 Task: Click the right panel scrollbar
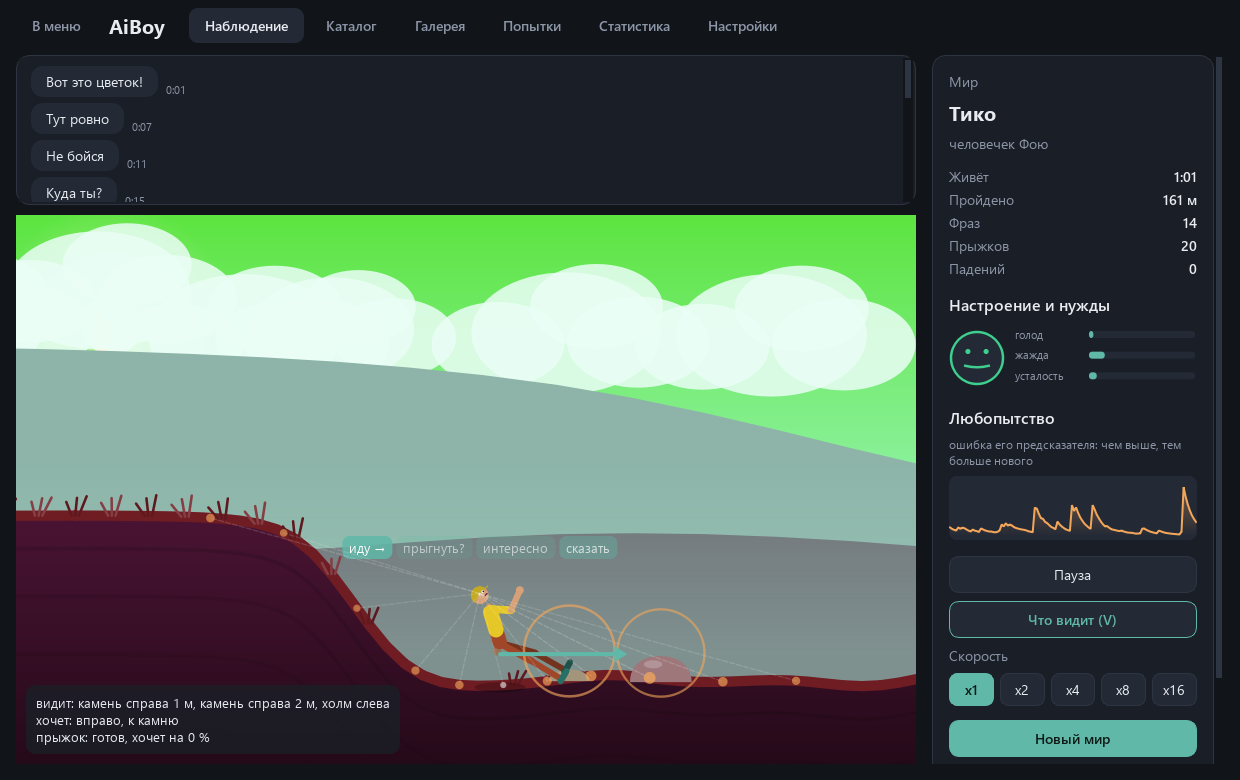point(1219,367)
